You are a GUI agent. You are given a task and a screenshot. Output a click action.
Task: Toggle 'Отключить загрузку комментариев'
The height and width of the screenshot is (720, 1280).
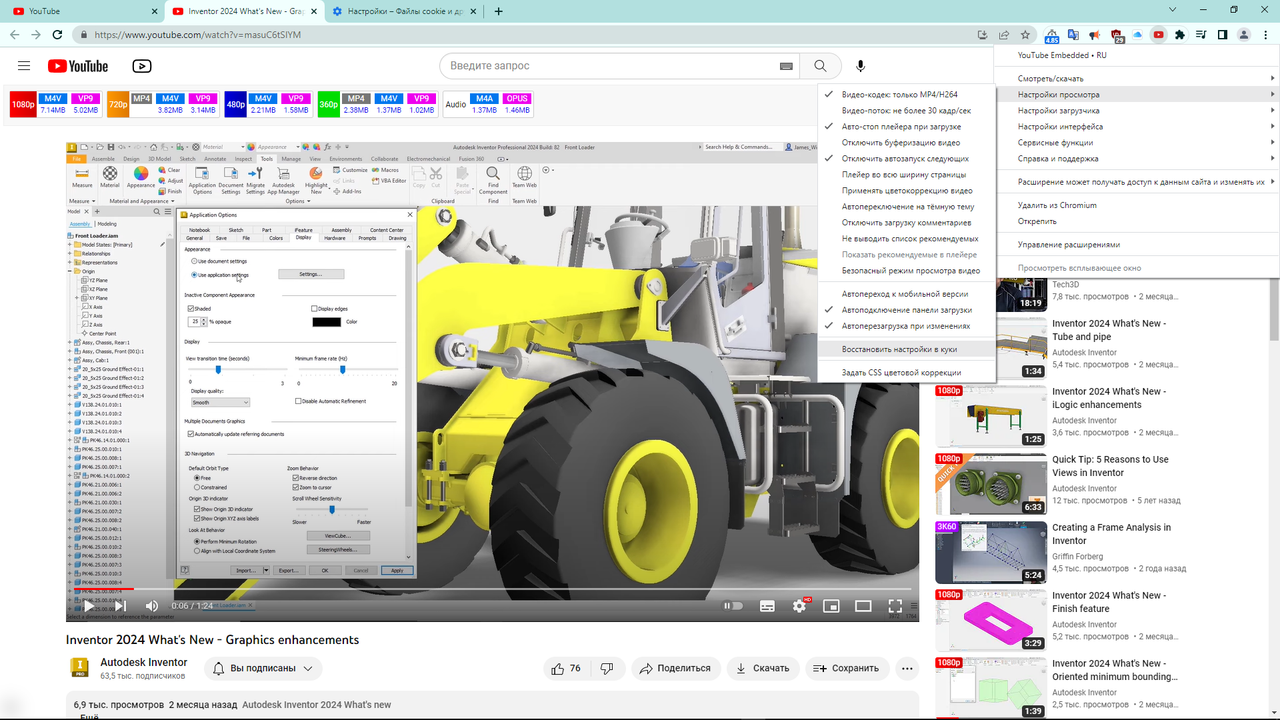tap(907, 223)
